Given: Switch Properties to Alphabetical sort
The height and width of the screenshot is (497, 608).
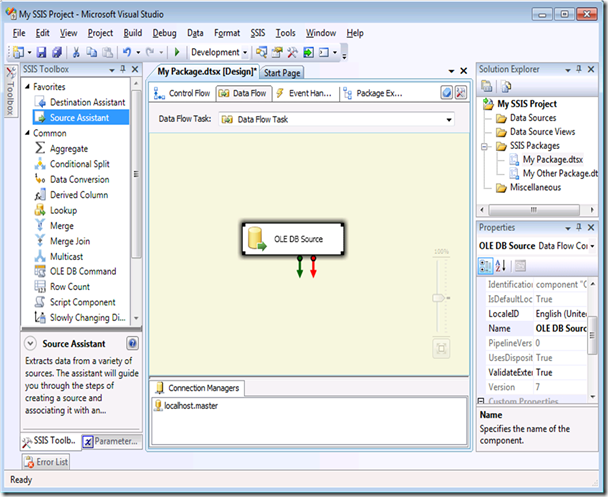Looking at the screenshot, I should click(501, 266).
